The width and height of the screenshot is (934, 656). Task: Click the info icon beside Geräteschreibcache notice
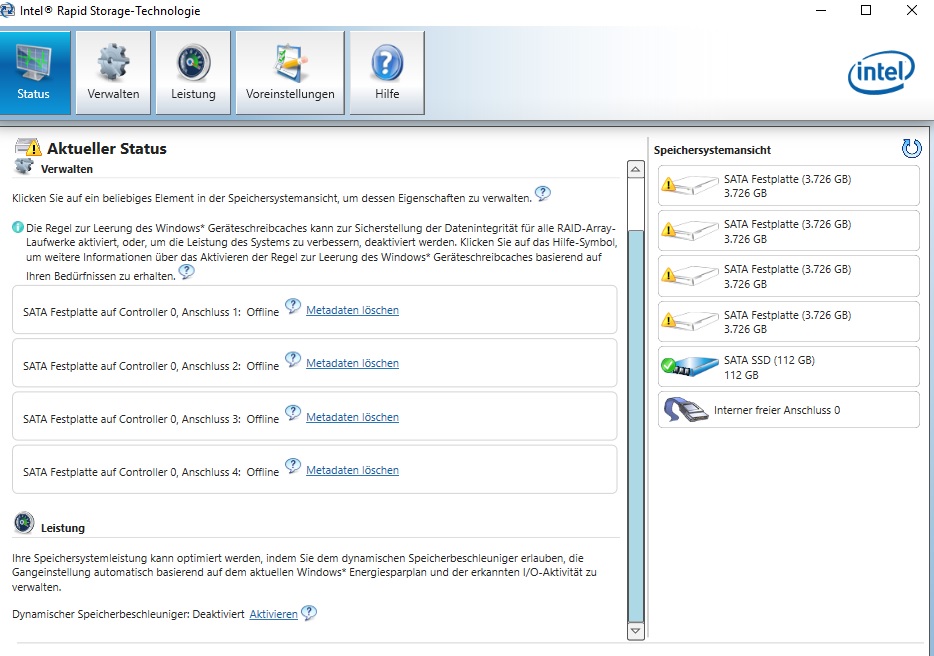(18, 228)
